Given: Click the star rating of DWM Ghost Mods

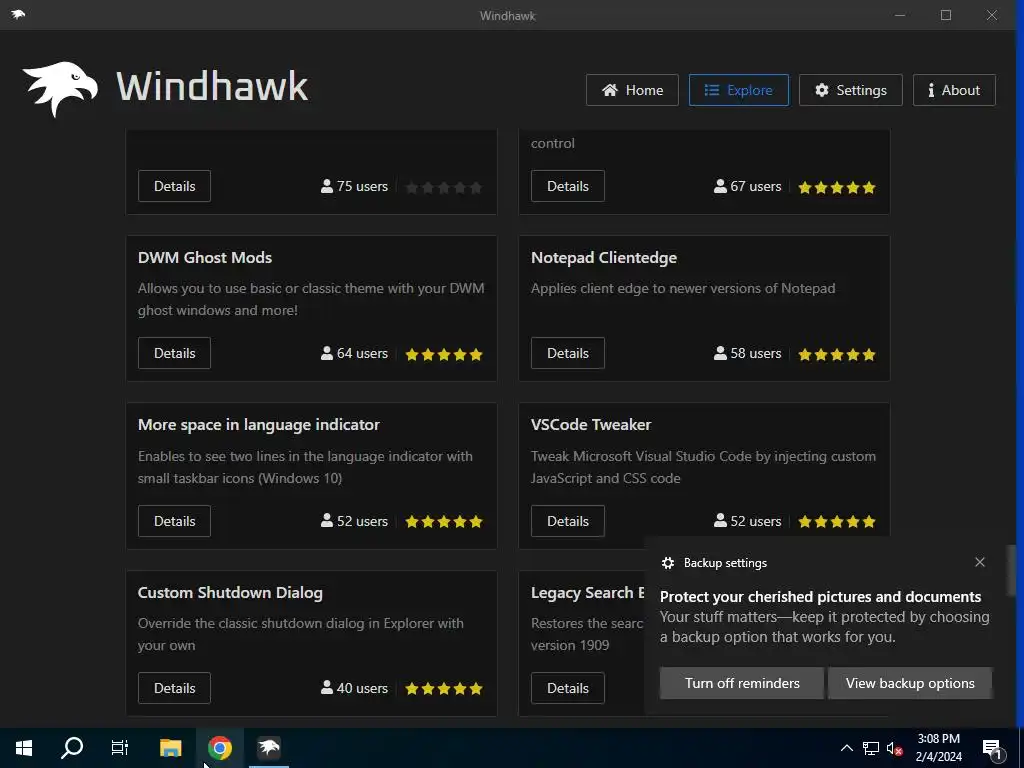Looking at the screenshot, I should (444, 355).
